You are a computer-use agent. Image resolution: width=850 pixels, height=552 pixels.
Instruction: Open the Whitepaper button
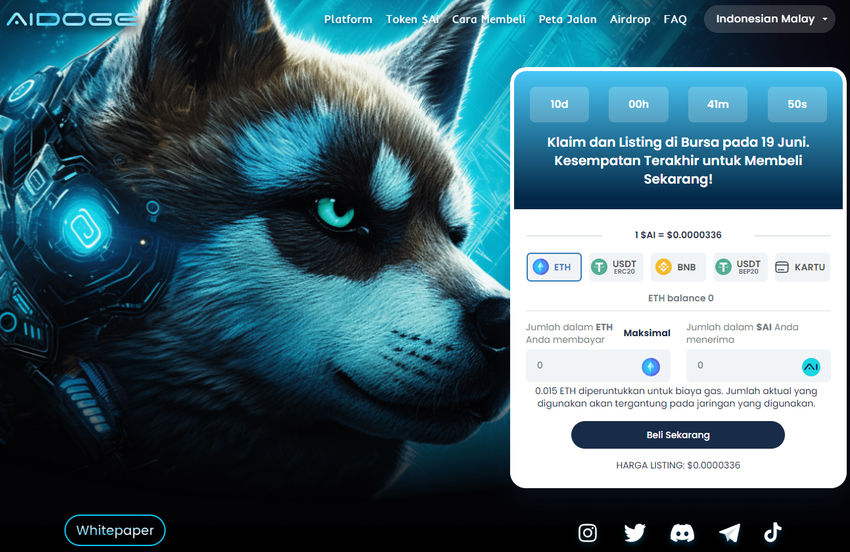pyautogui.click(x=115, y=530)
